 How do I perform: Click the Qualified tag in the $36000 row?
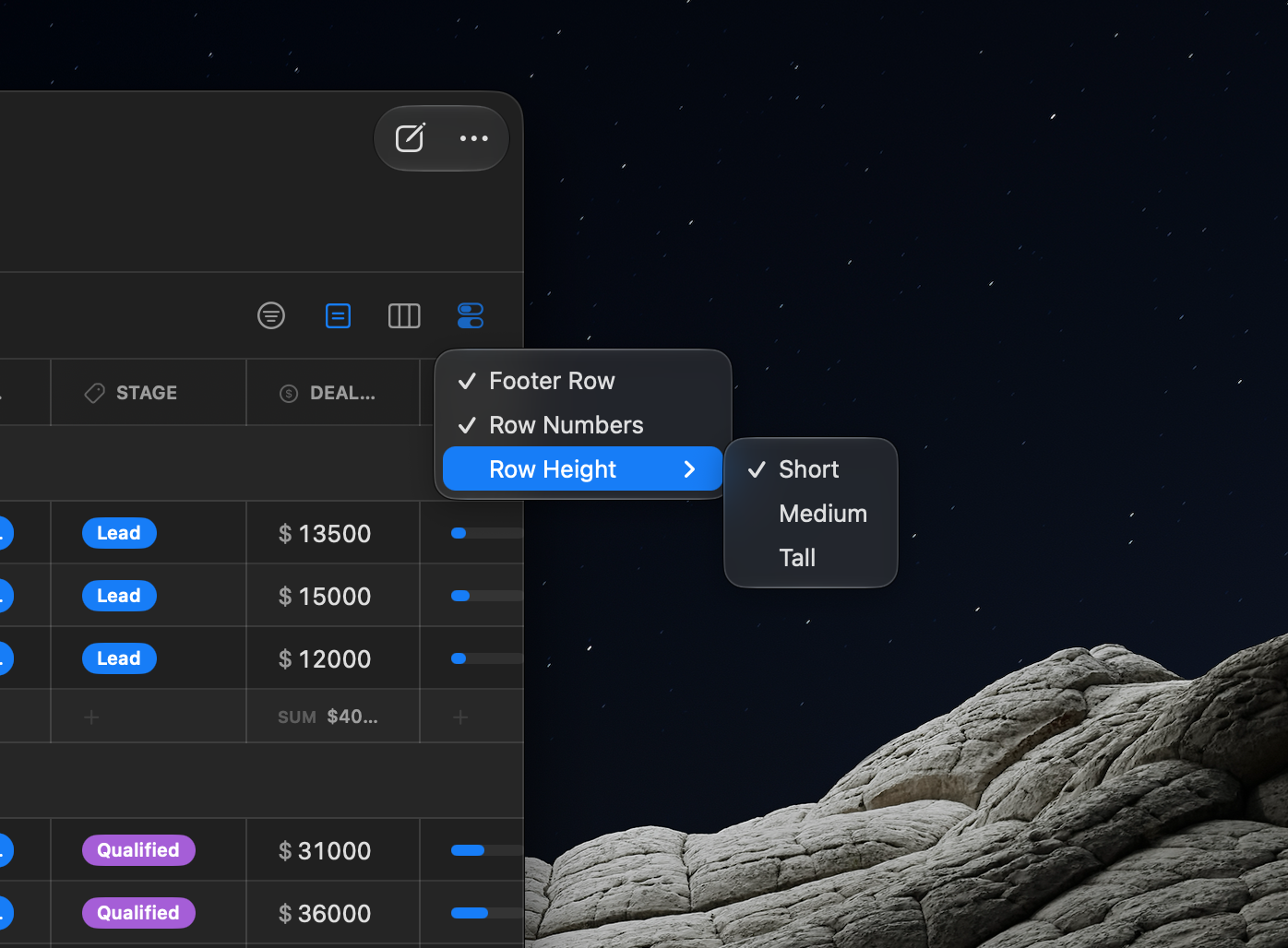[138, 913]
